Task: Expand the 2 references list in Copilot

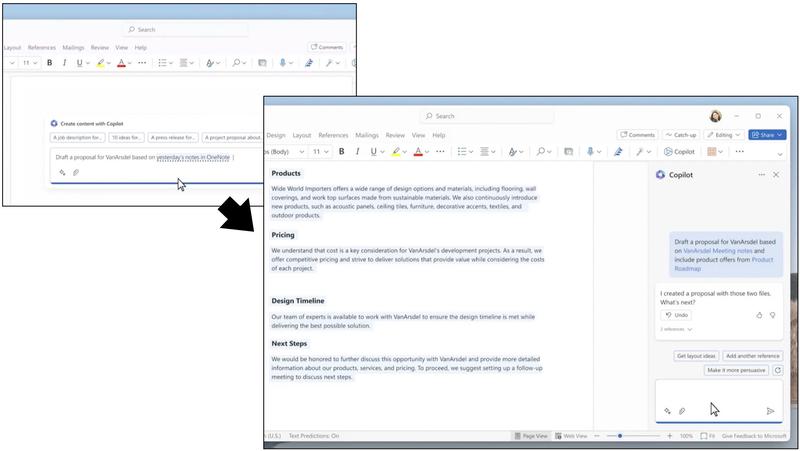Action: (x=676, y=329)
